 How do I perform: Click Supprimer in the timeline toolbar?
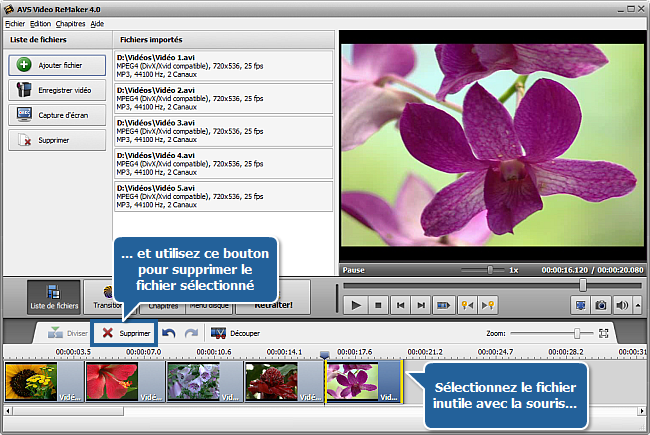(125, 332)
